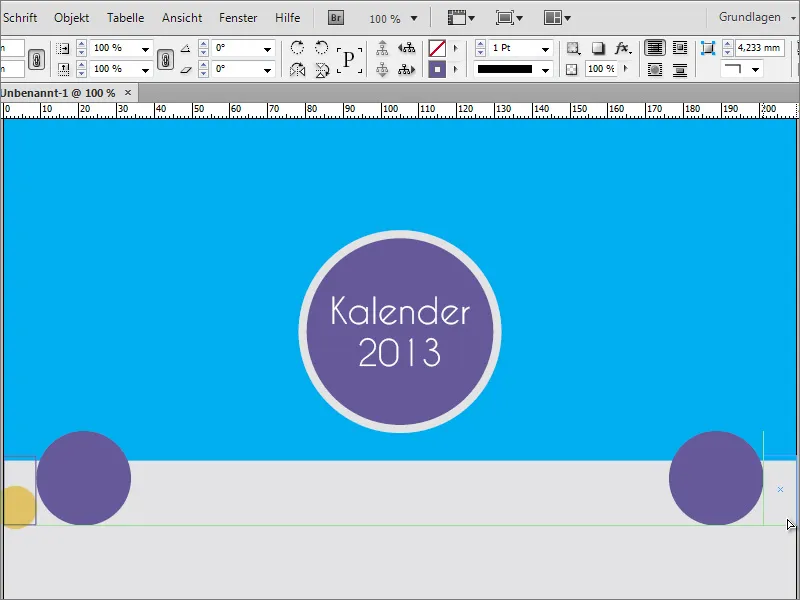Expand the arrow beside the purple swatch
Screen dimensions: 800x600
(x=456, y=69)
